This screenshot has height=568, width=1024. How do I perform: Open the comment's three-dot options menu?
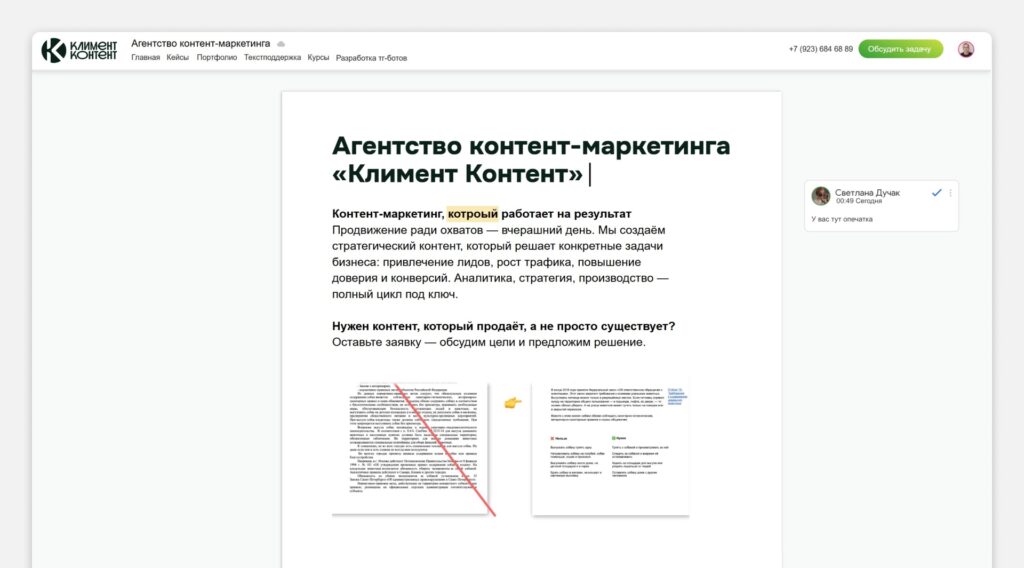(x=950, y=193)
